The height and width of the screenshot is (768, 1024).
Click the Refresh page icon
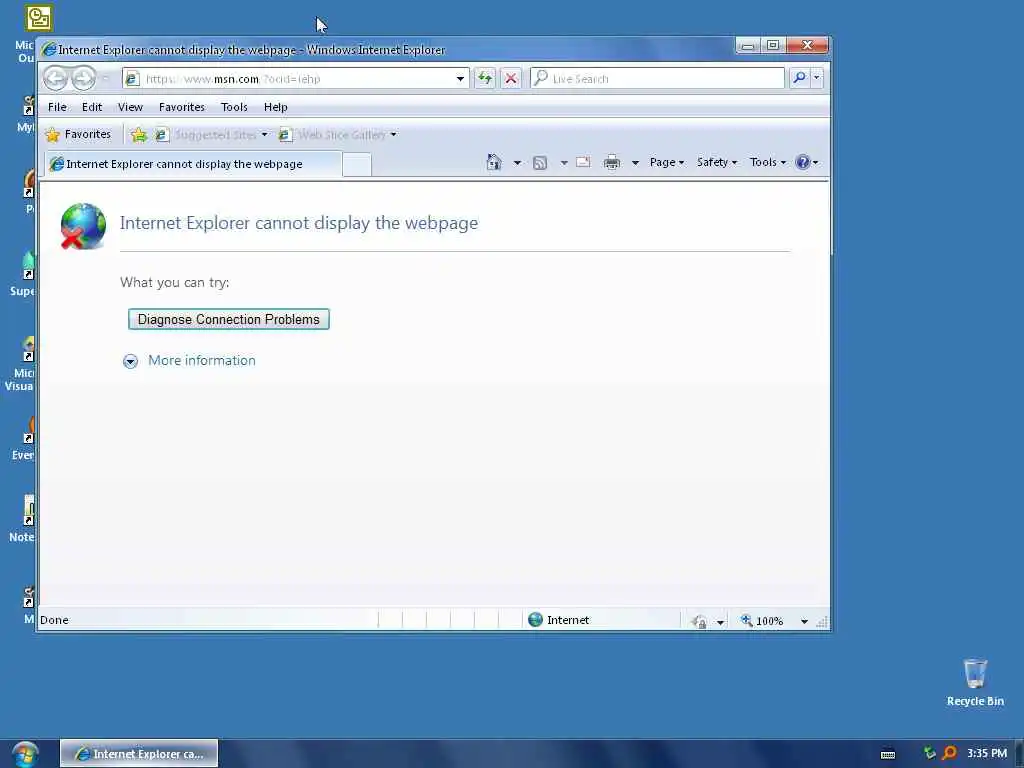[485, 78]
